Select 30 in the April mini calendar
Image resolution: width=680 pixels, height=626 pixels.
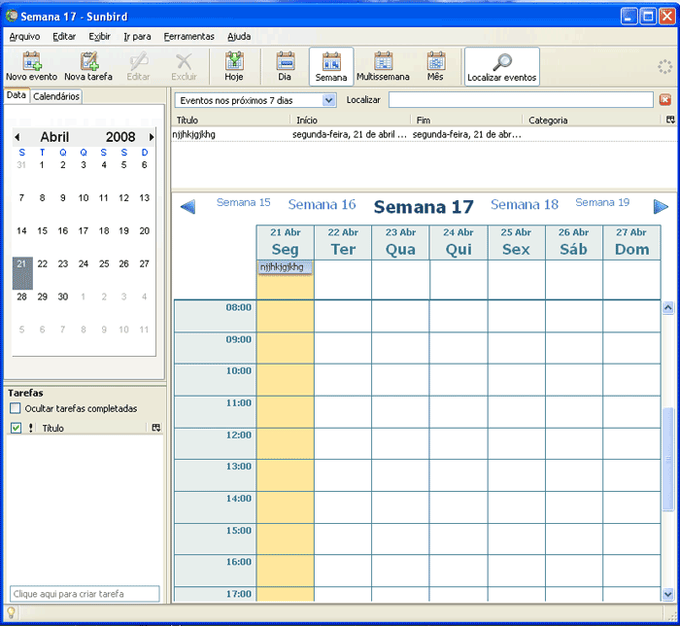(x=63, y=297)
